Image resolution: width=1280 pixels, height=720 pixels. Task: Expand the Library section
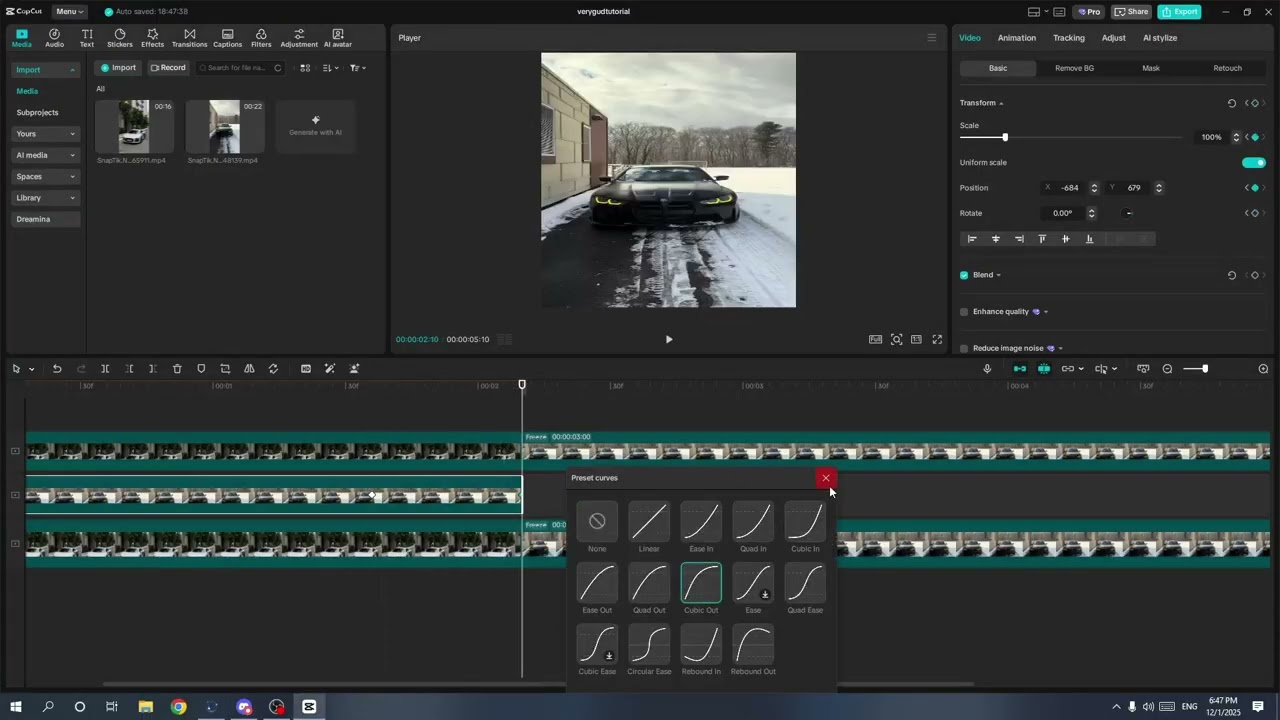coord(46,198)
